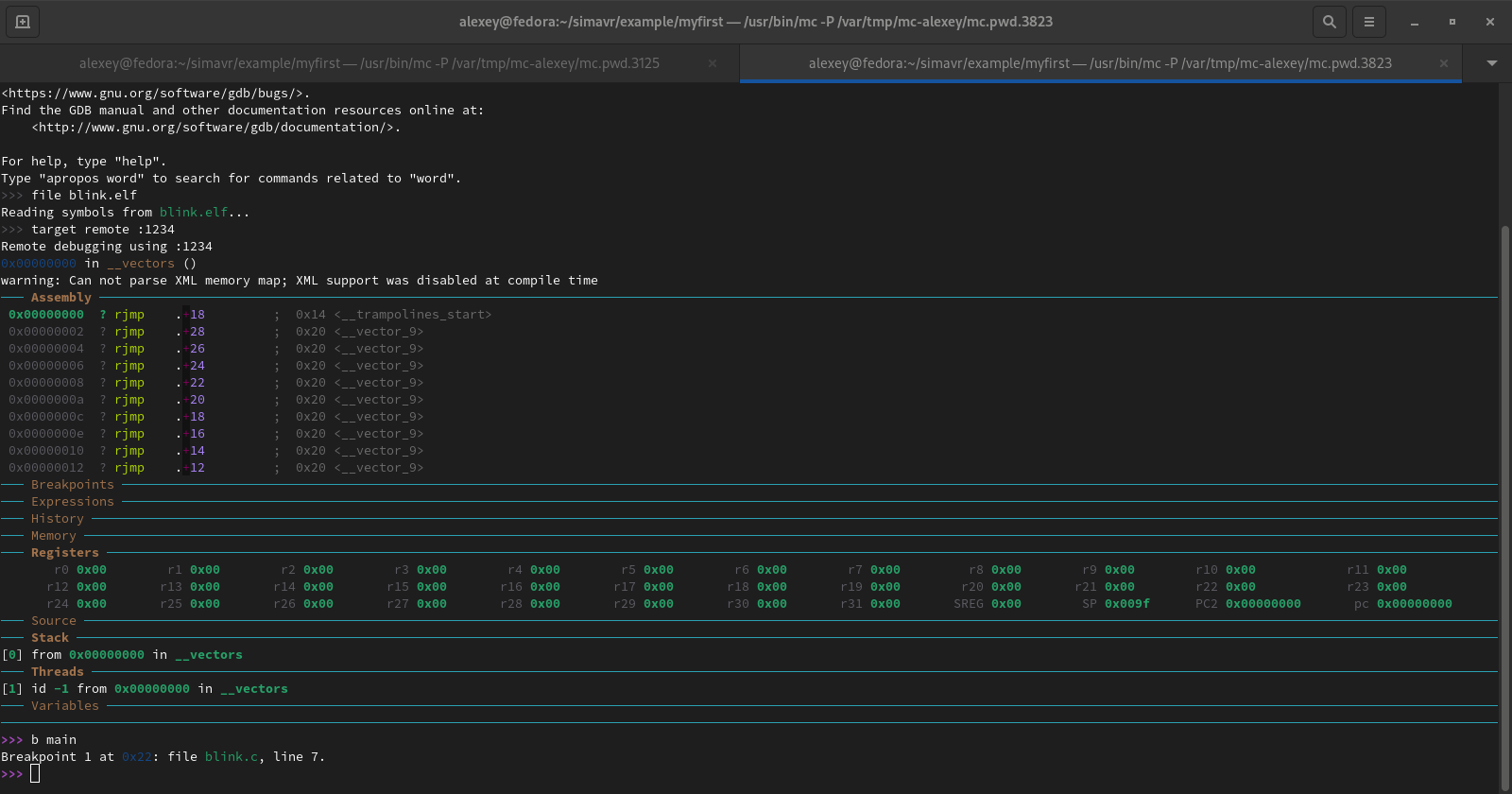
Task: Click the stack frame [0] entry
Action: (122, 655)
